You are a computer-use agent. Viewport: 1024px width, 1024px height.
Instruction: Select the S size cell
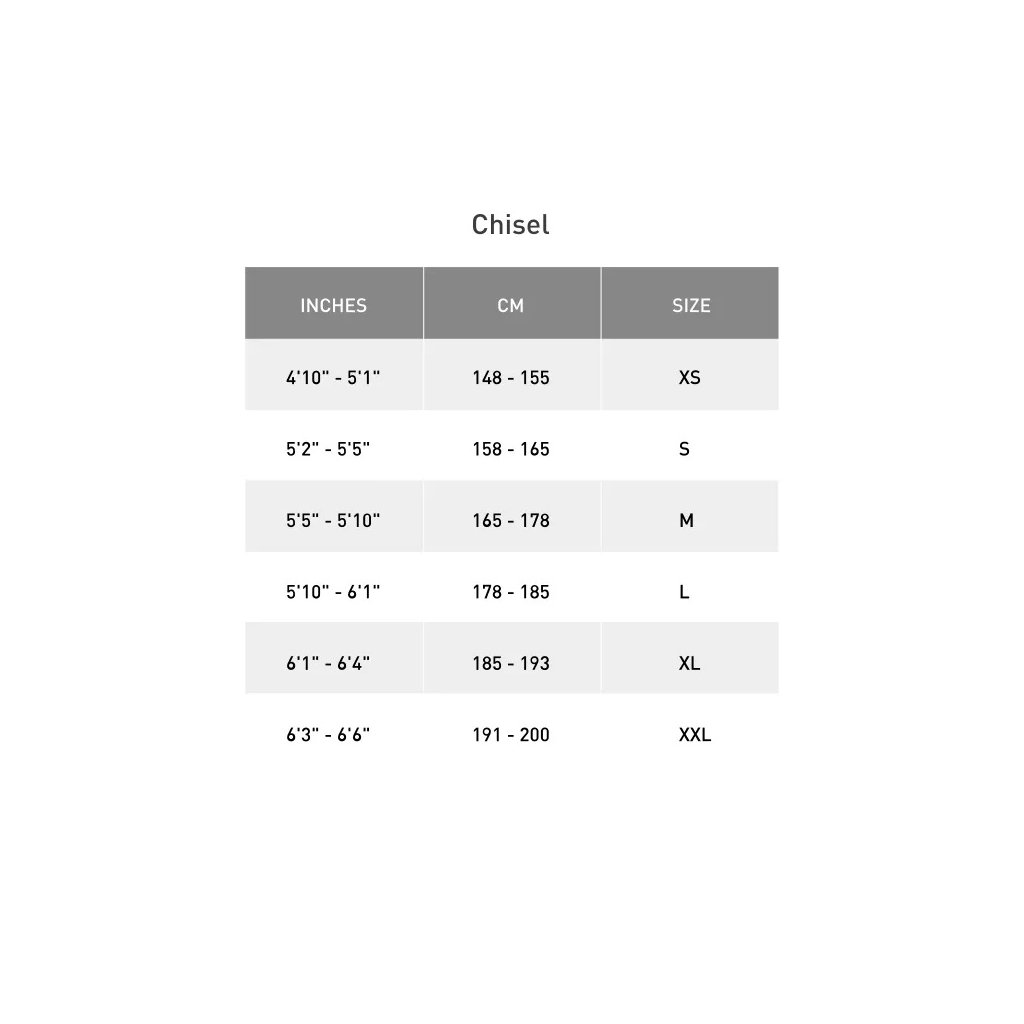point(684,449)
